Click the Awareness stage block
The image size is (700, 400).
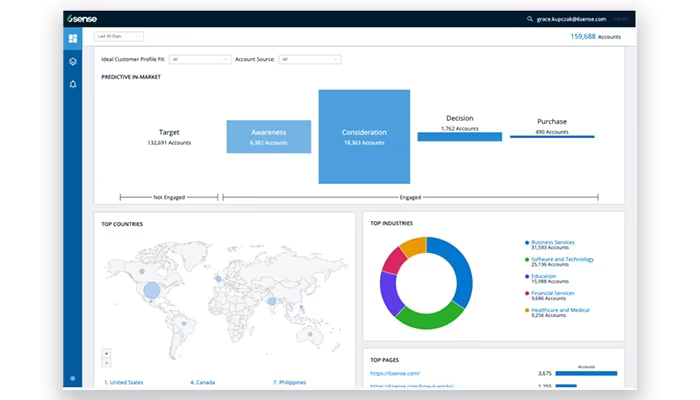coord(269,137)
